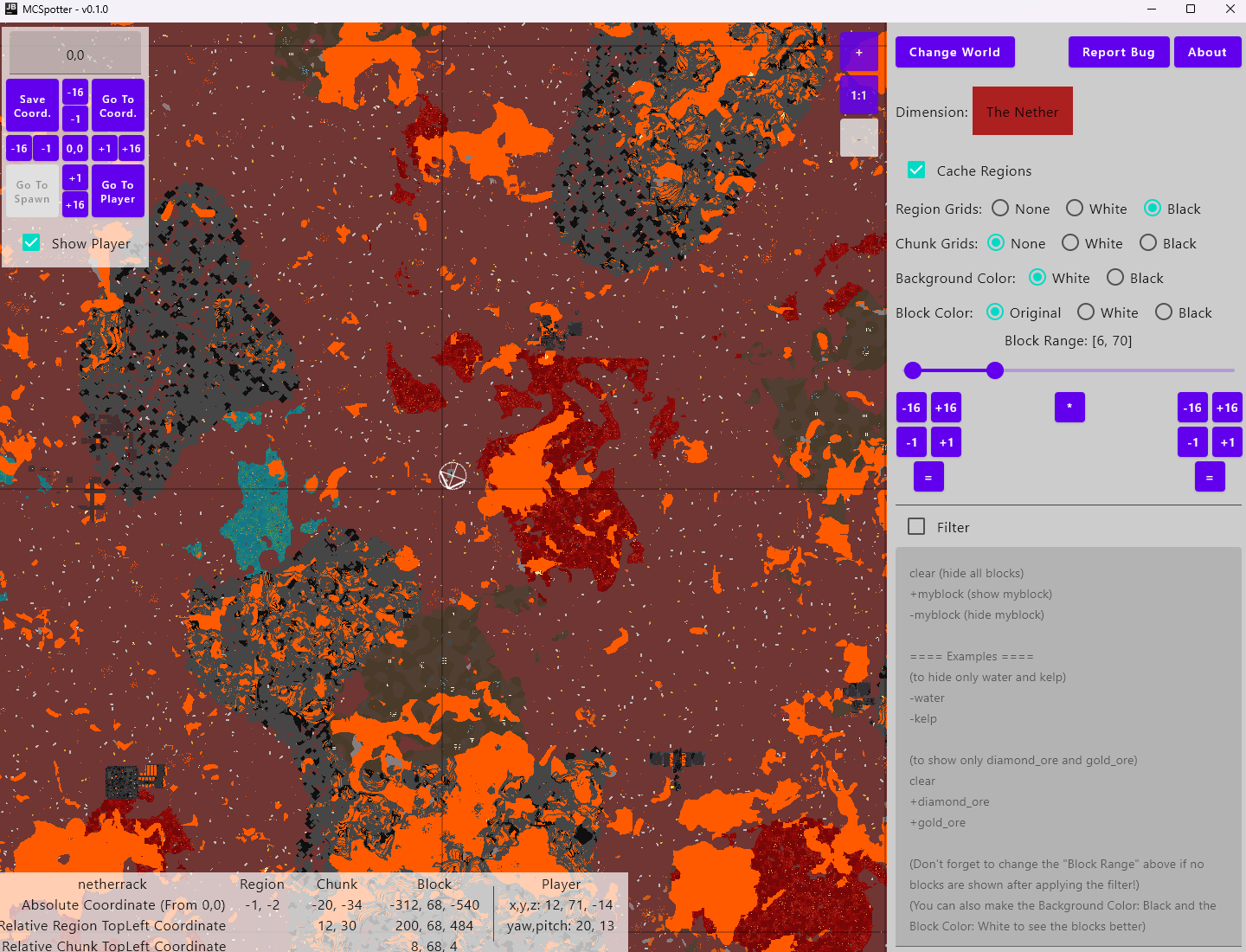Screen dimensions: 1246x952
Task: Click Go To Coord. button
Action: click(x=118, y=106)
